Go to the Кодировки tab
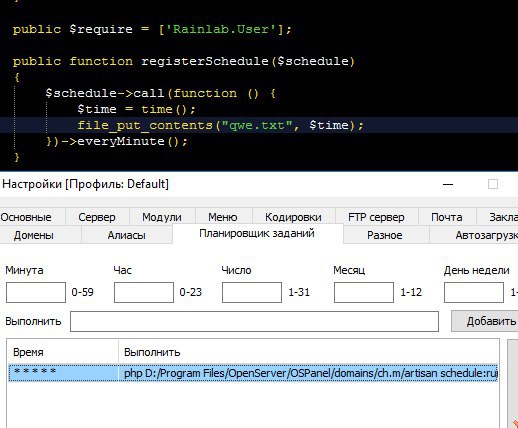The width and height of the screenshot is (518, 428). click(293, 217)
